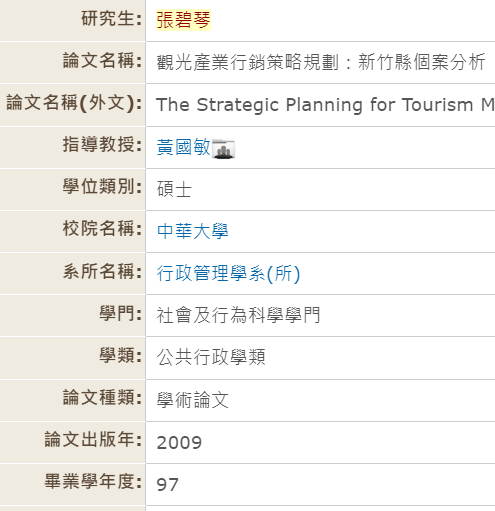Open the 行政管理學系(所) department link
The height and width of the screenshot is (511, 495).
click(229, 273)
